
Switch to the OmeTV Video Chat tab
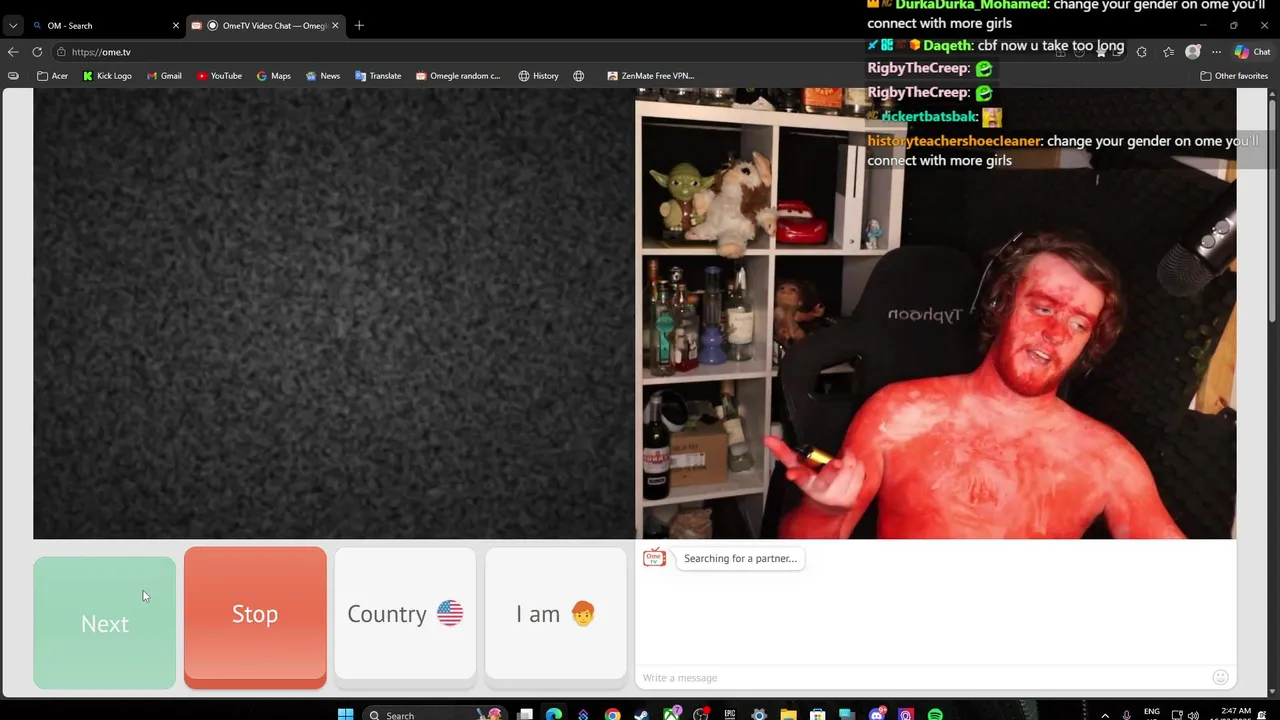click(x=265, y=25)
